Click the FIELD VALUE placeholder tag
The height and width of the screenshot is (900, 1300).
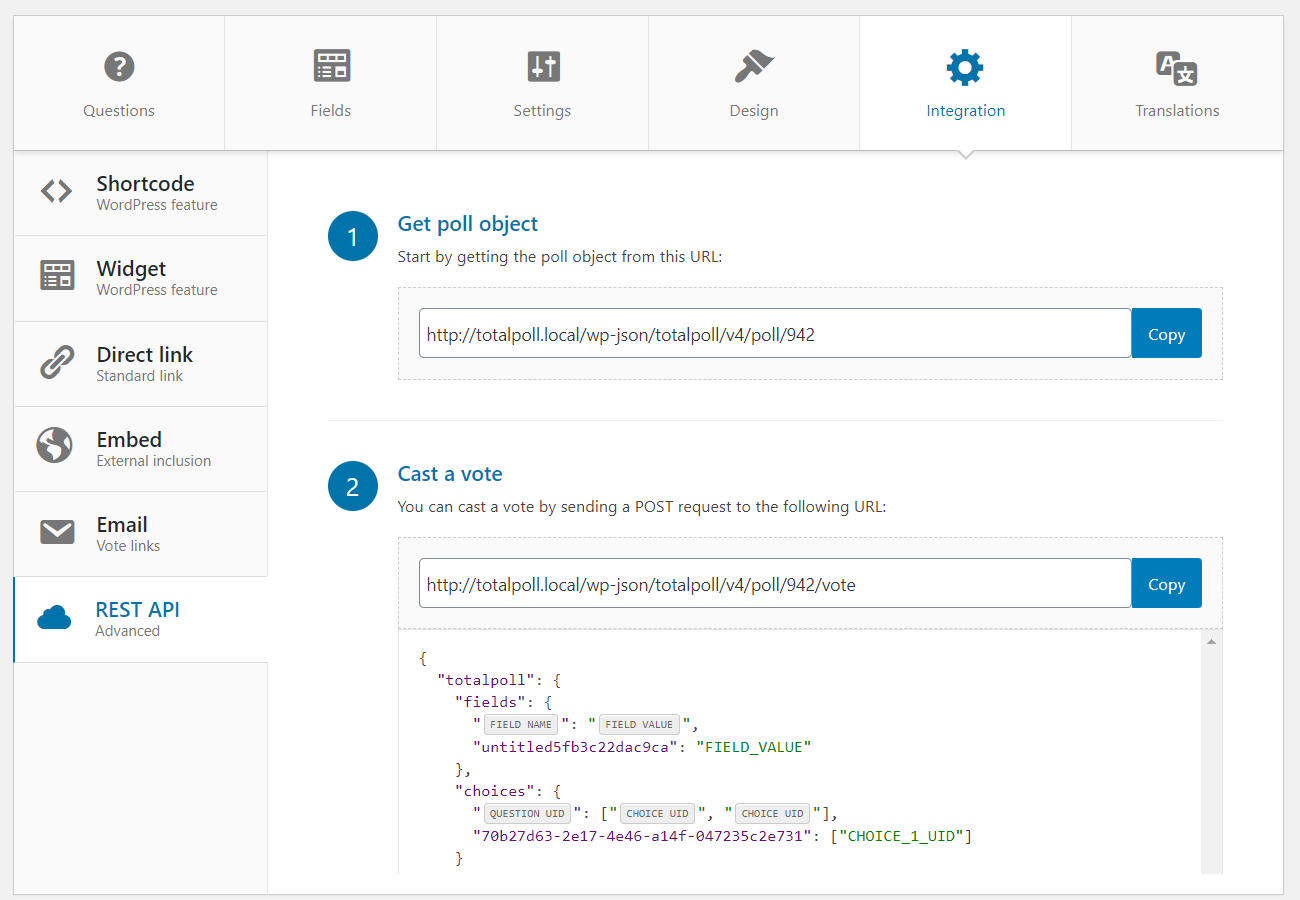point(640,725)
